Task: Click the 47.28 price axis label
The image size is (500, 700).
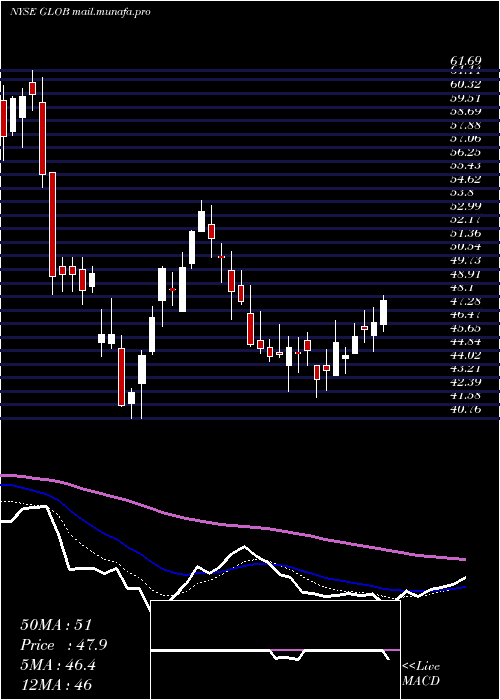Action: 465,301
